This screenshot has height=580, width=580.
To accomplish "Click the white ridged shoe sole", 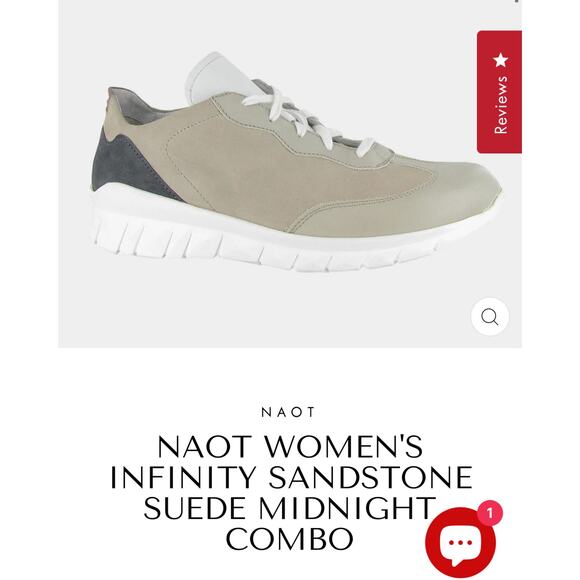I will pyautogui.click(x=266, y=237).
